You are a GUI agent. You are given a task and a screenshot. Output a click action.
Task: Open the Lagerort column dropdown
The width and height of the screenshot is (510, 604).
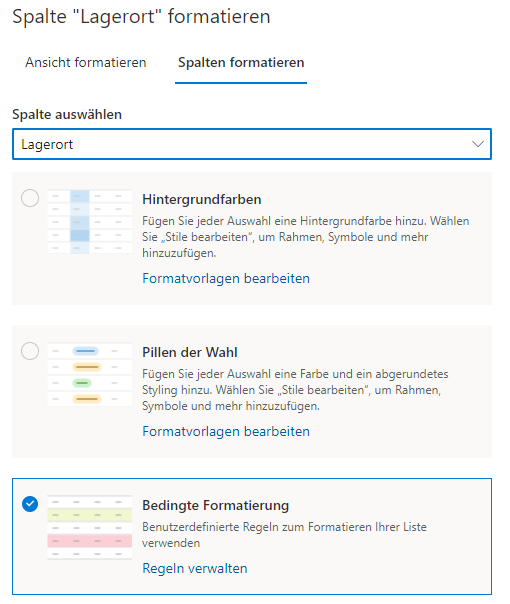(252, 144)
